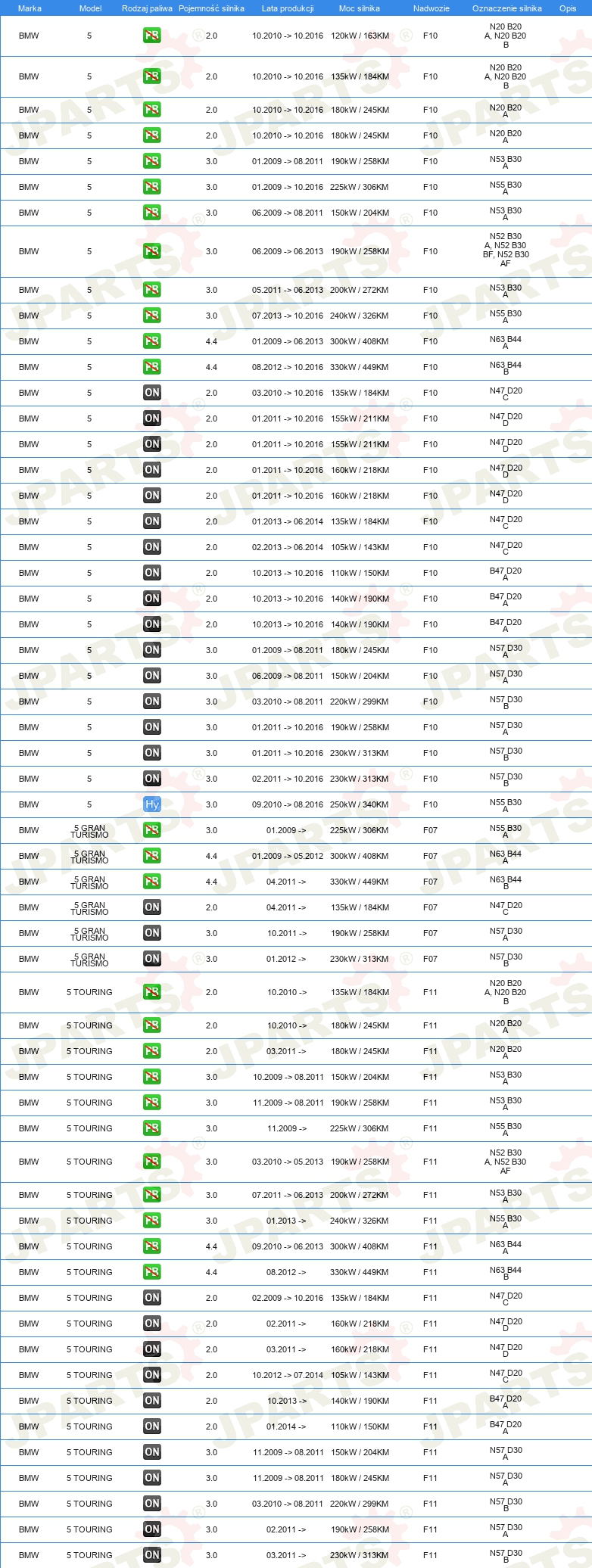Viewport: 592px width, 1568px height.
Task: Click the Model column header
Action: (x=90, y=8)
